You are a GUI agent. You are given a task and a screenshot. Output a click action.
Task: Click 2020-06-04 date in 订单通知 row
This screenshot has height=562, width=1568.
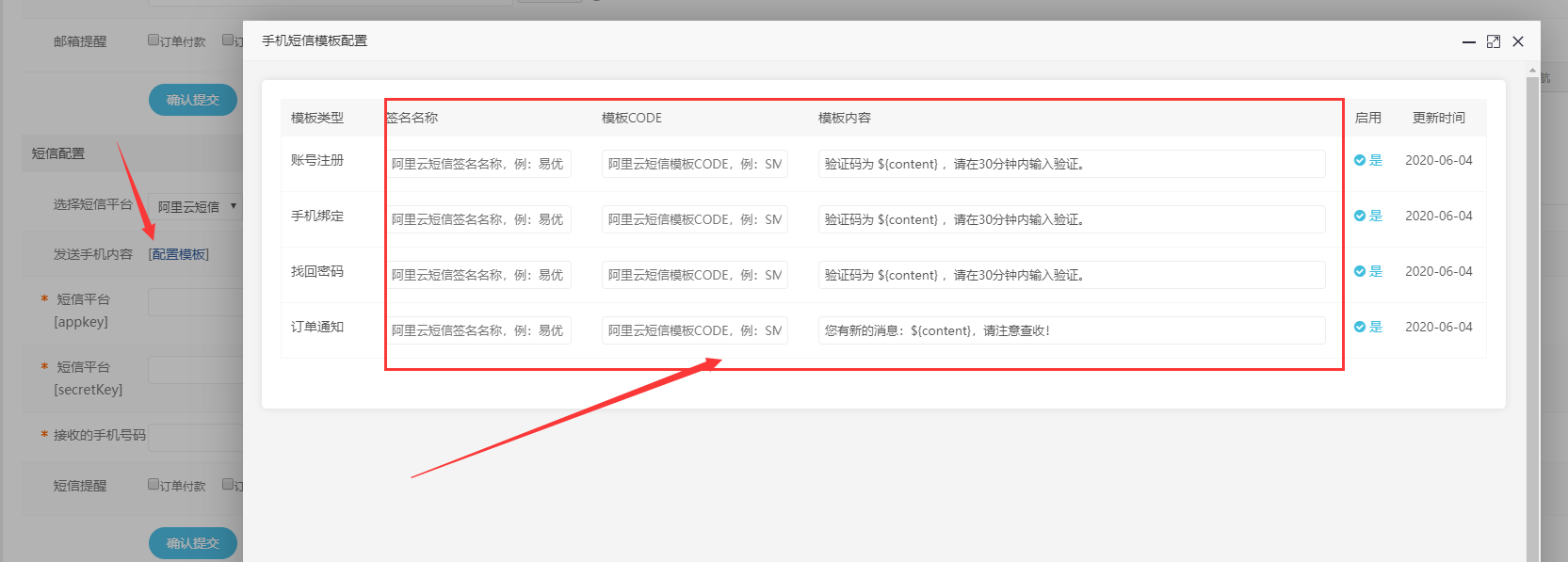1439,327
